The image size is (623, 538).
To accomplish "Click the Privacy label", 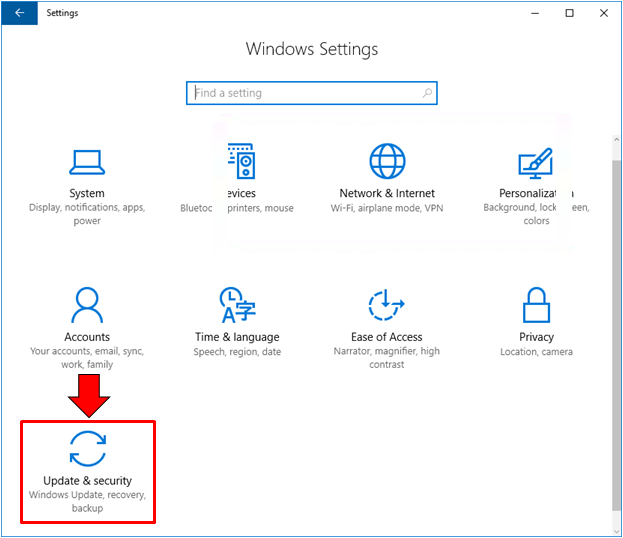I will [536, 337].
